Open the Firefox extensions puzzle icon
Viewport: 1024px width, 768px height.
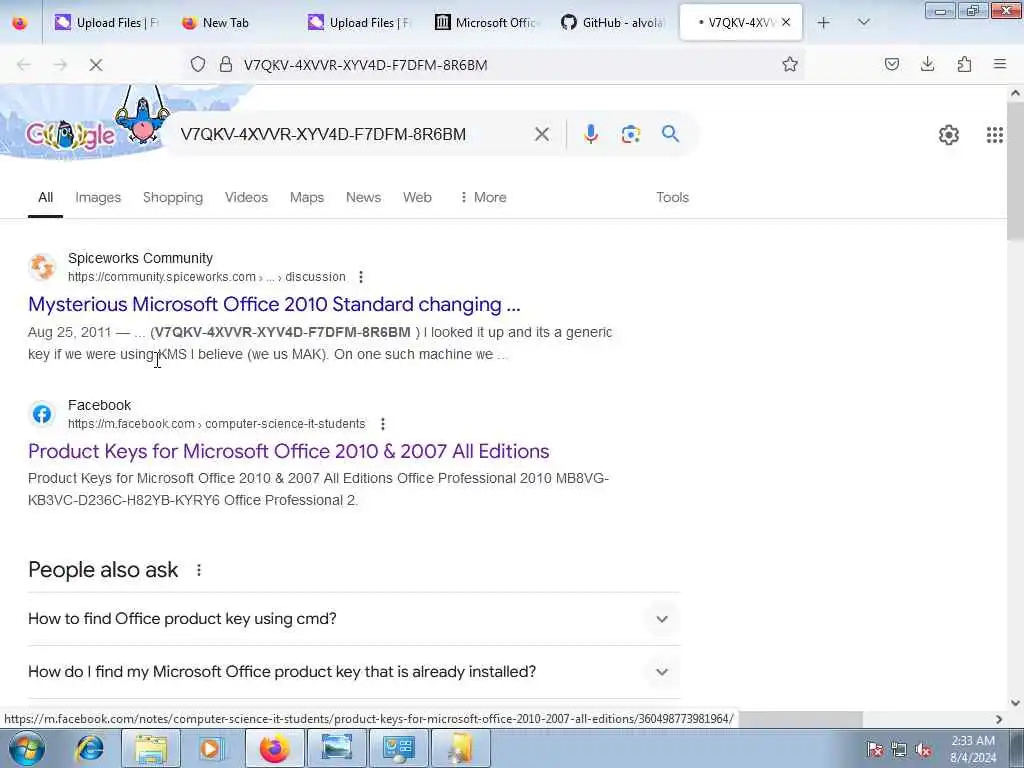click(x=964, y=64)
